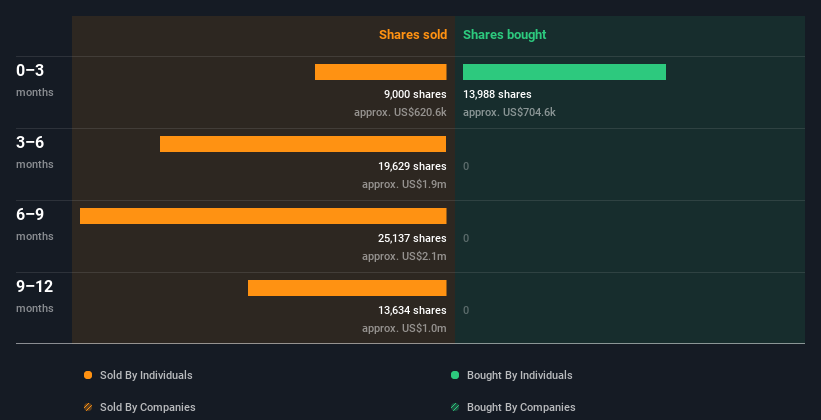This screenshot has height=420, width=821.
Task: Click the orange 0–3 months sold bar
Action: click(x=381, y=72)
